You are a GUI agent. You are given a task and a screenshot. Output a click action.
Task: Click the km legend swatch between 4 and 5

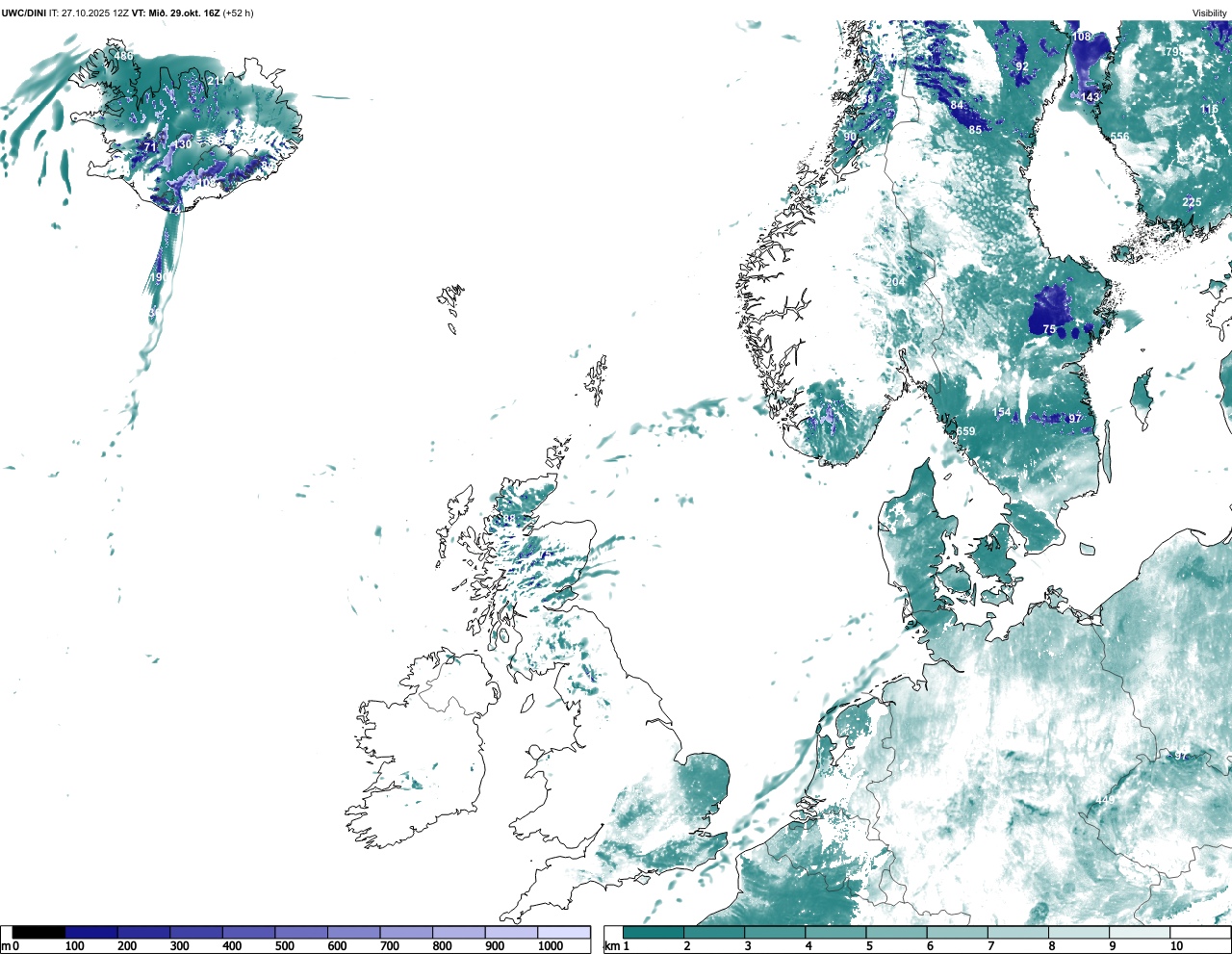(x=835, y=932)
